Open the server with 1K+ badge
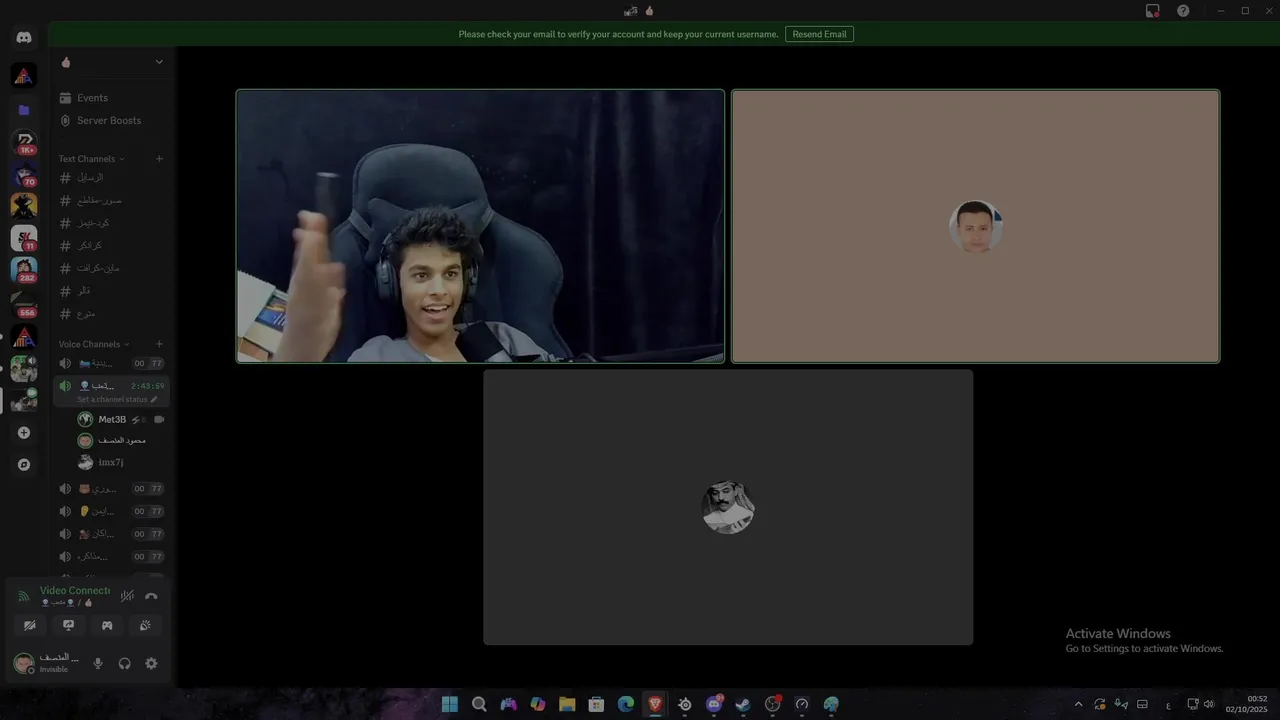This screenshot has width=1280, height=720. pyautogui.click(x=24, y=142)
